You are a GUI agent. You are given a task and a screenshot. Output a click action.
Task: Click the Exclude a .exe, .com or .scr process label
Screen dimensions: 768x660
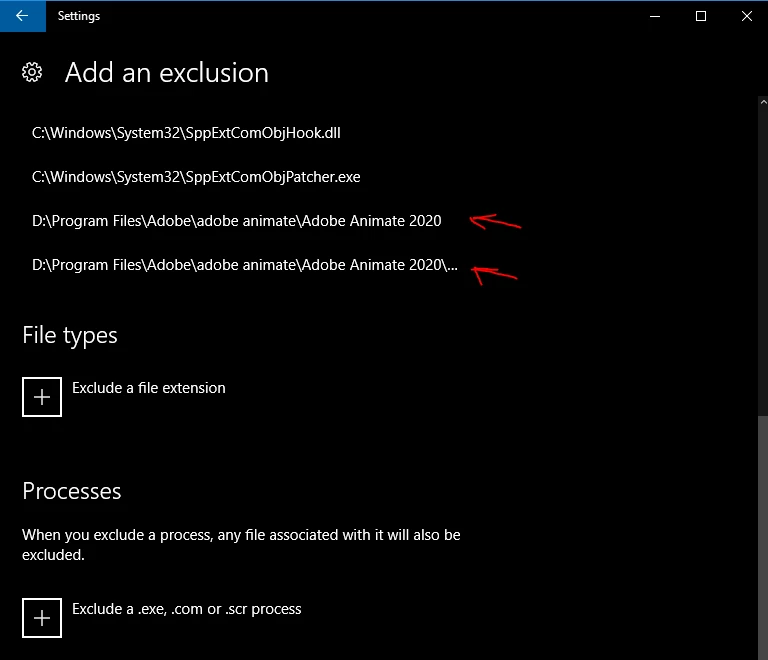tap(187, 609)
